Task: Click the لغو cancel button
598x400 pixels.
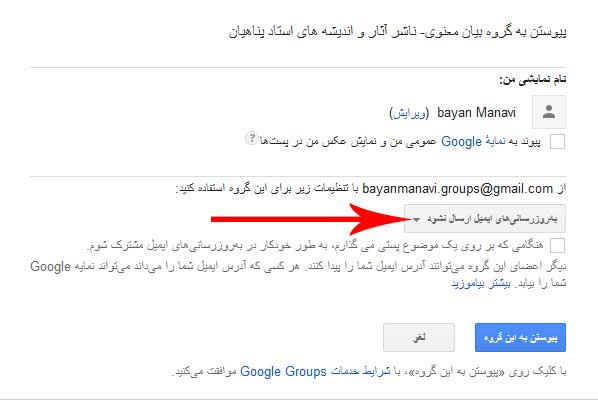Action: click(x=419, y=337)
